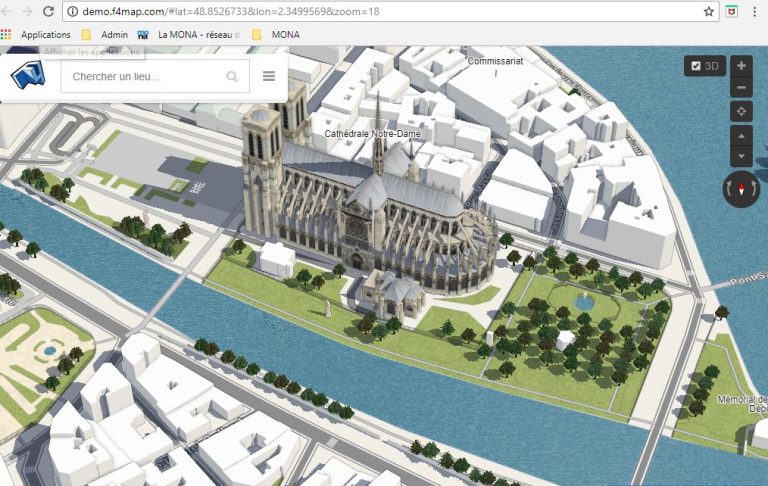Zoom in with the plus button

741,66
